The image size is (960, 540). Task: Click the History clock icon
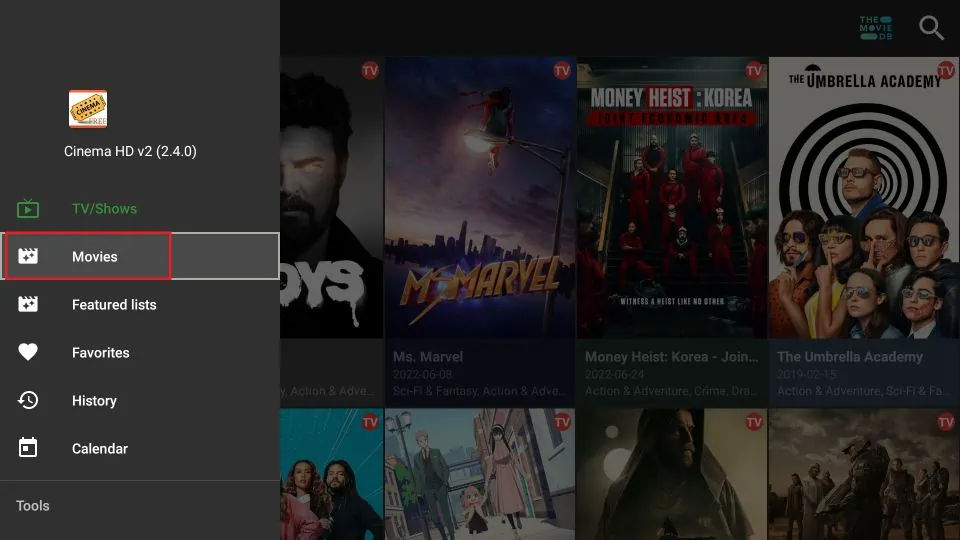point(28,401)
